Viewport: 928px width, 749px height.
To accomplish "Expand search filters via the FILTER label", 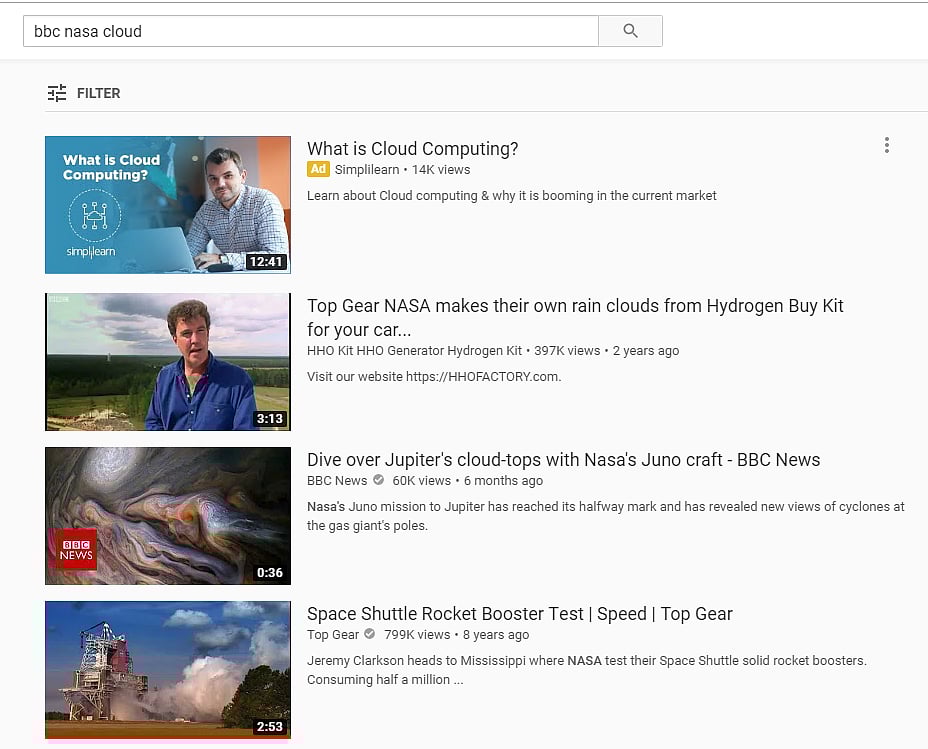I will [98, 92].
